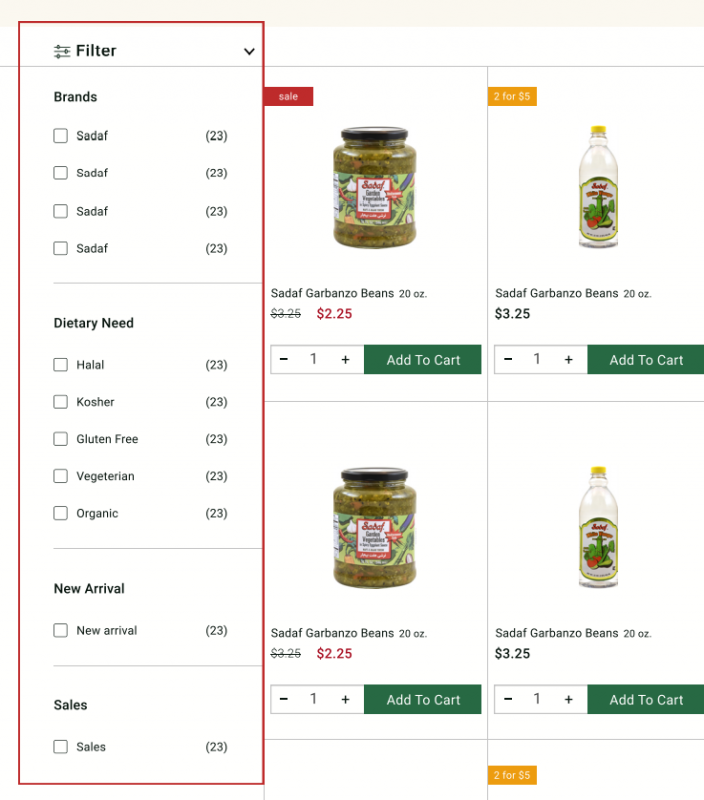Toggle the New arrival checkbox
Screen dimensions: 704x800
coord(61,631)
